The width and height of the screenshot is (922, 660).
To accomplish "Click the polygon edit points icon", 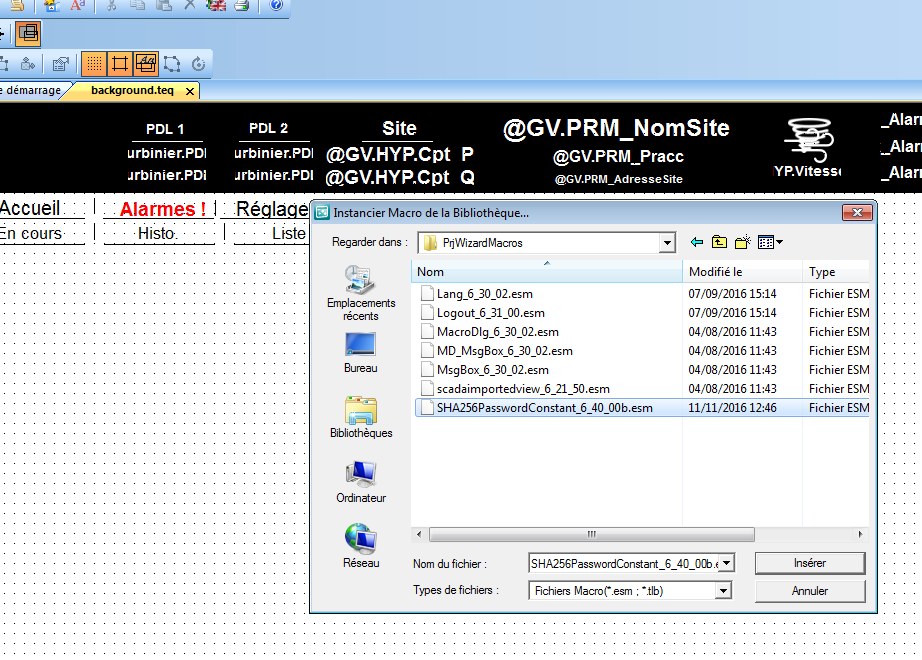I will click(x=172, y=64).
